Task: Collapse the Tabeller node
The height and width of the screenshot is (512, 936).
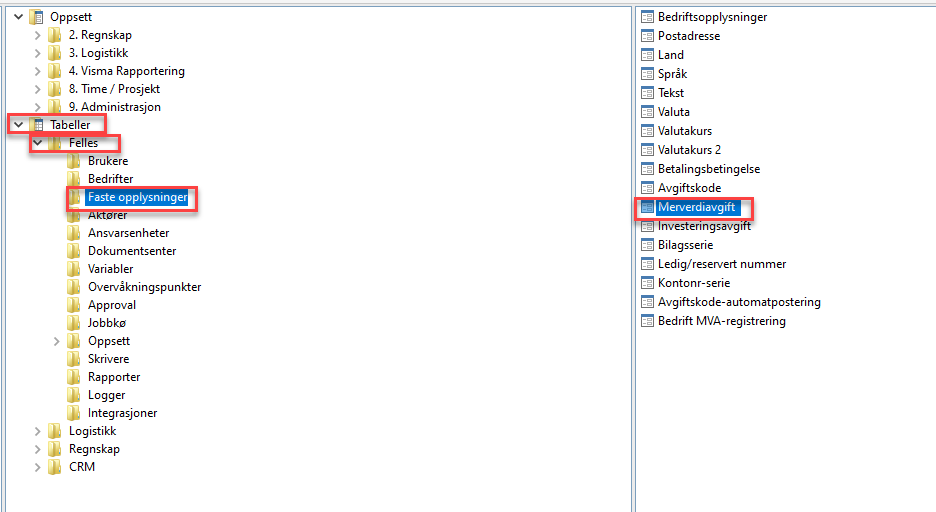Action: tap(19, 125)
